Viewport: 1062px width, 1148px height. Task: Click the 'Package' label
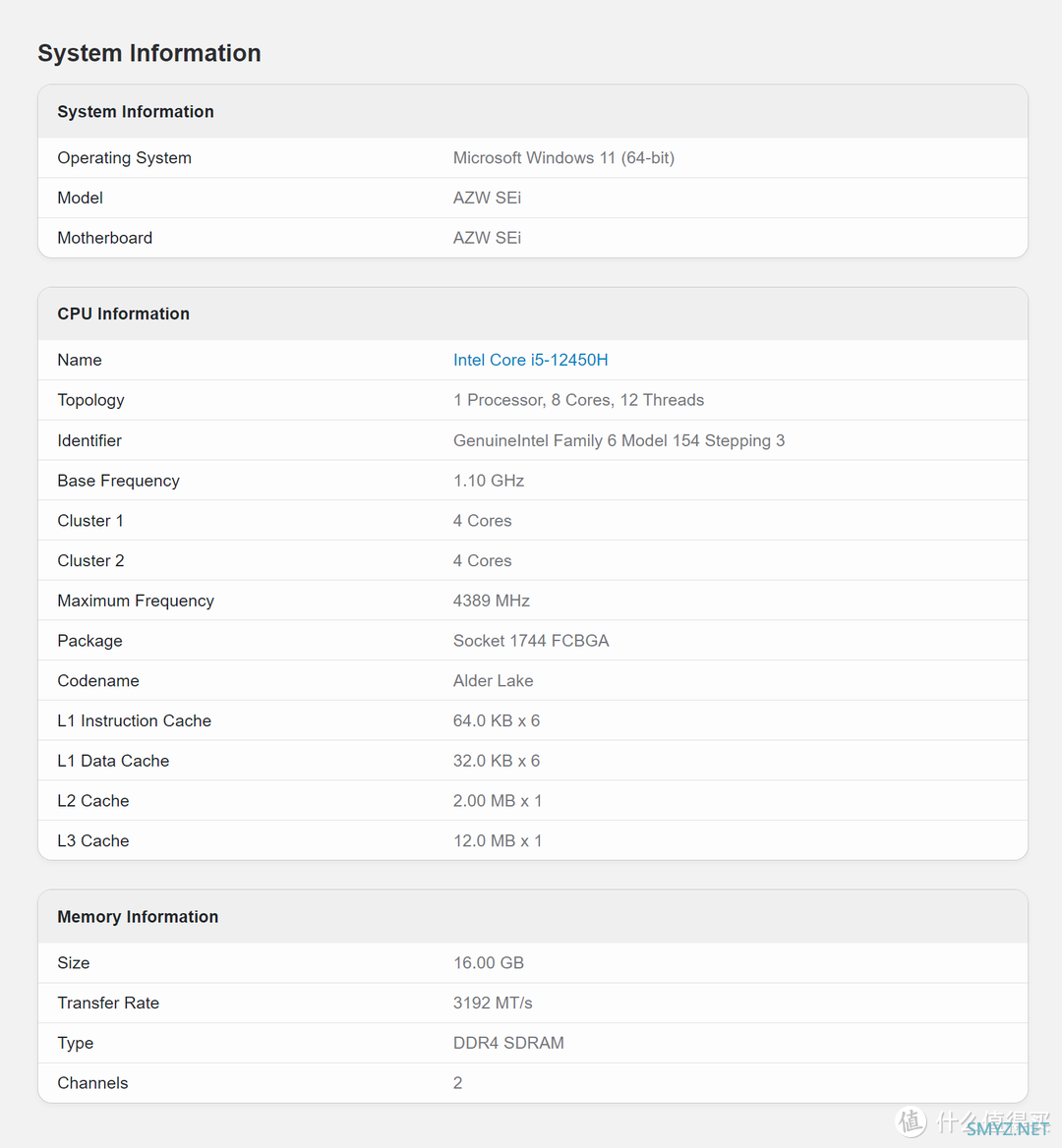click(90, 642)
